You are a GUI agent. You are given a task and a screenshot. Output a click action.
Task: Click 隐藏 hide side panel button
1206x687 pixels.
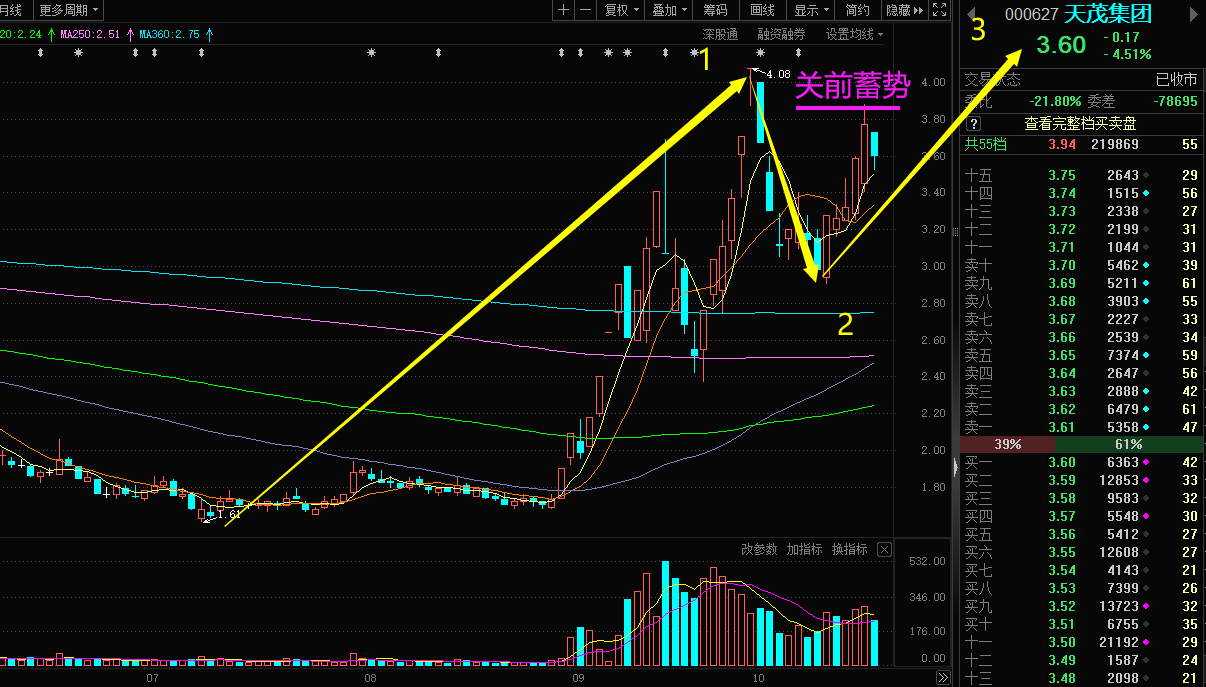coord(903,10)
